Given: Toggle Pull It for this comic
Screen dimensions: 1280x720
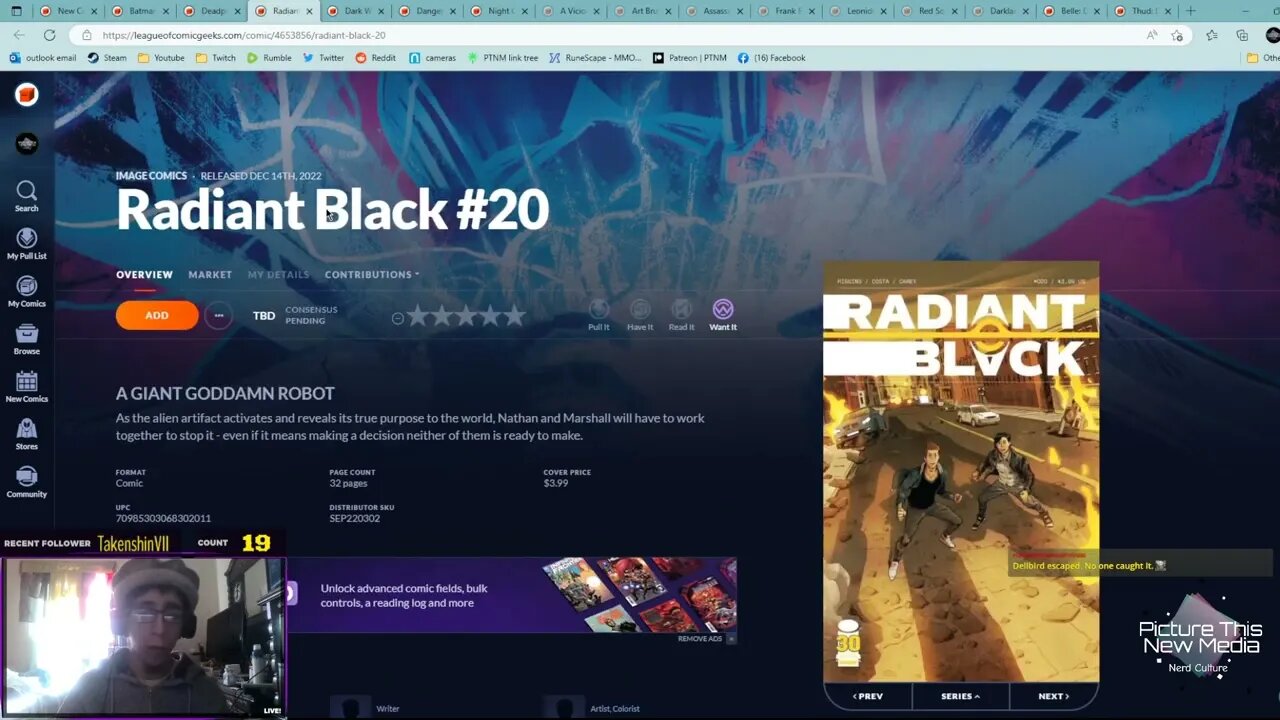Looking at the screenshot, I should tap(599, 315).
